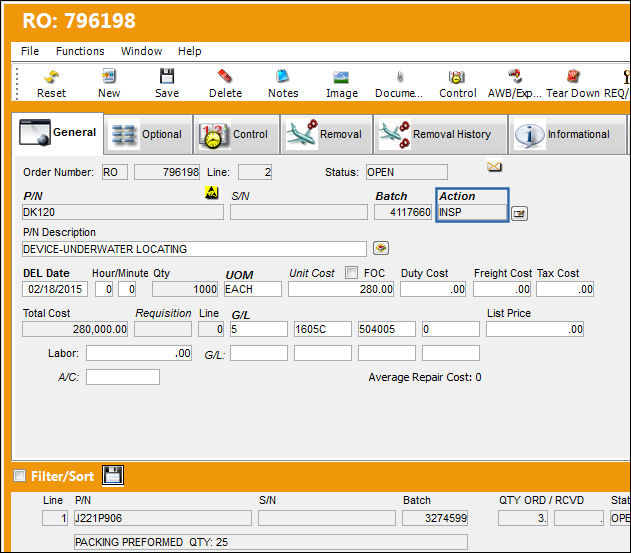This screenshot has height=553, width=631.
Task: Open the AWB/Exp toolbar item
Action: pyautogui.click(x=515, y=84)
